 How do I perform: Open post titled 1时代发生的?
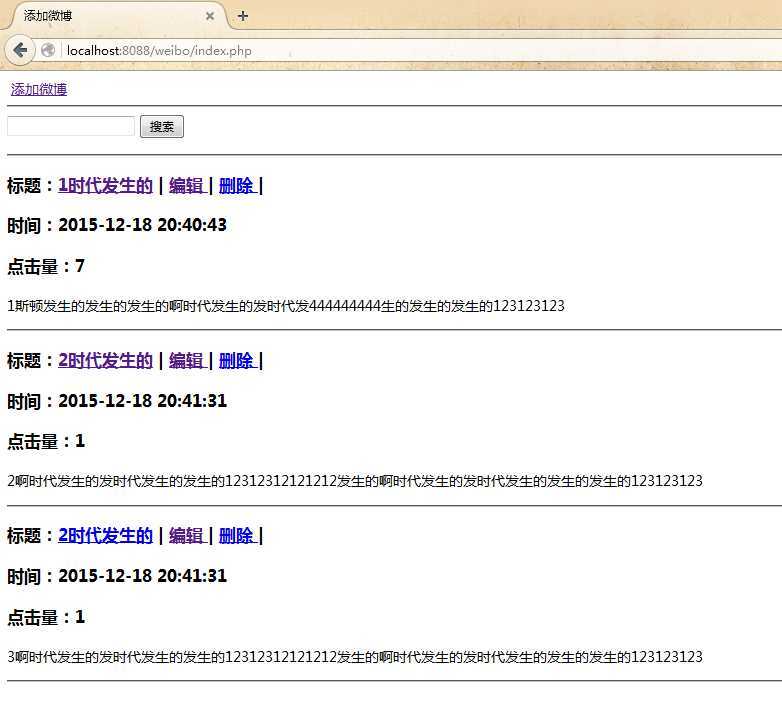[x=105, y=185]
